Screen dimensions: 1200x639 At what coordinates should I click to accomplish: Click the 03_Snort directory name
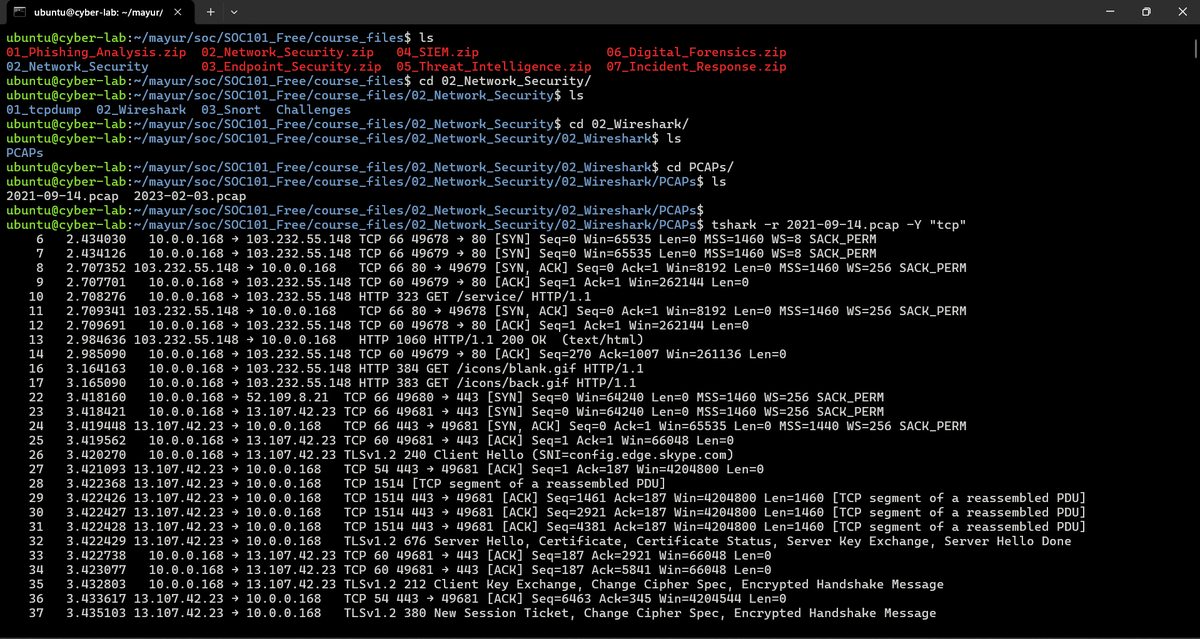[231, 109]
